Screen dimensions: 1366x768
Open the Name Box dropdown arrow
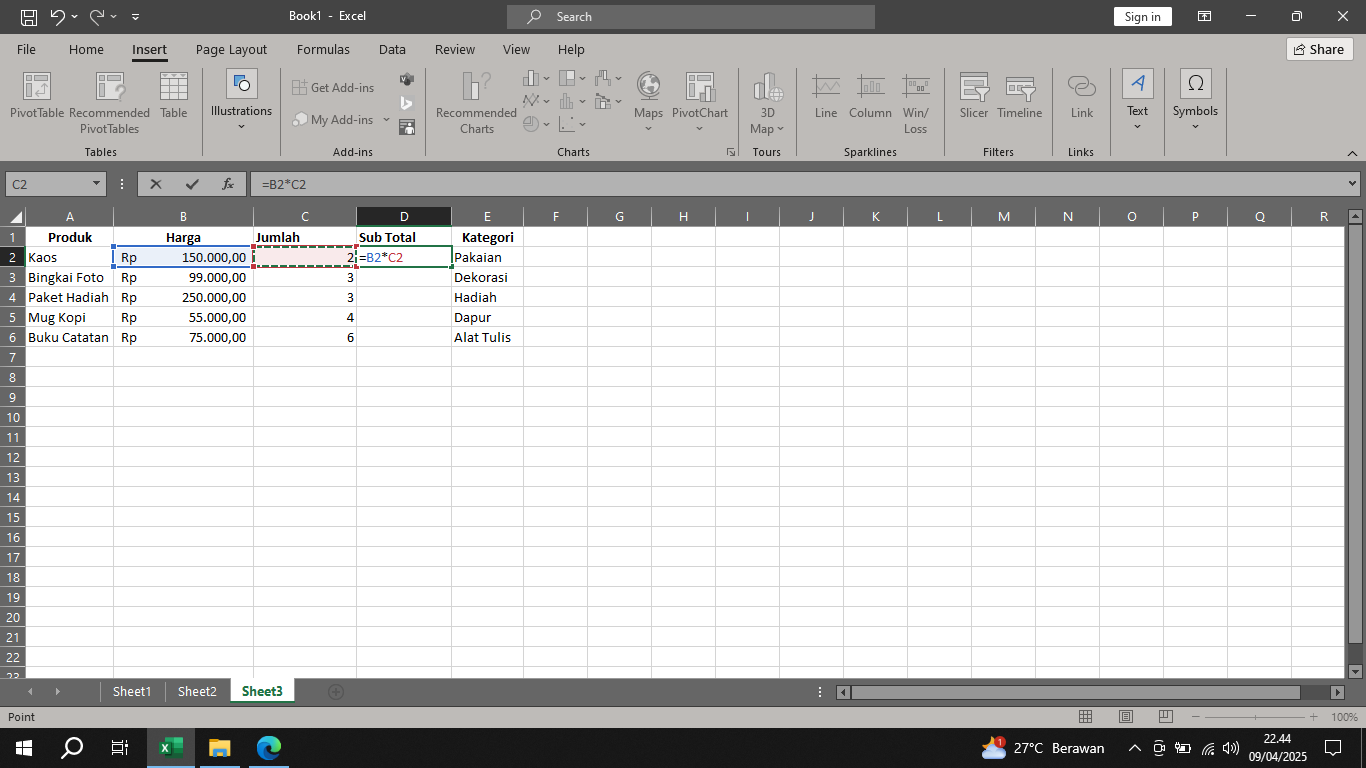[x=95, y=184]
